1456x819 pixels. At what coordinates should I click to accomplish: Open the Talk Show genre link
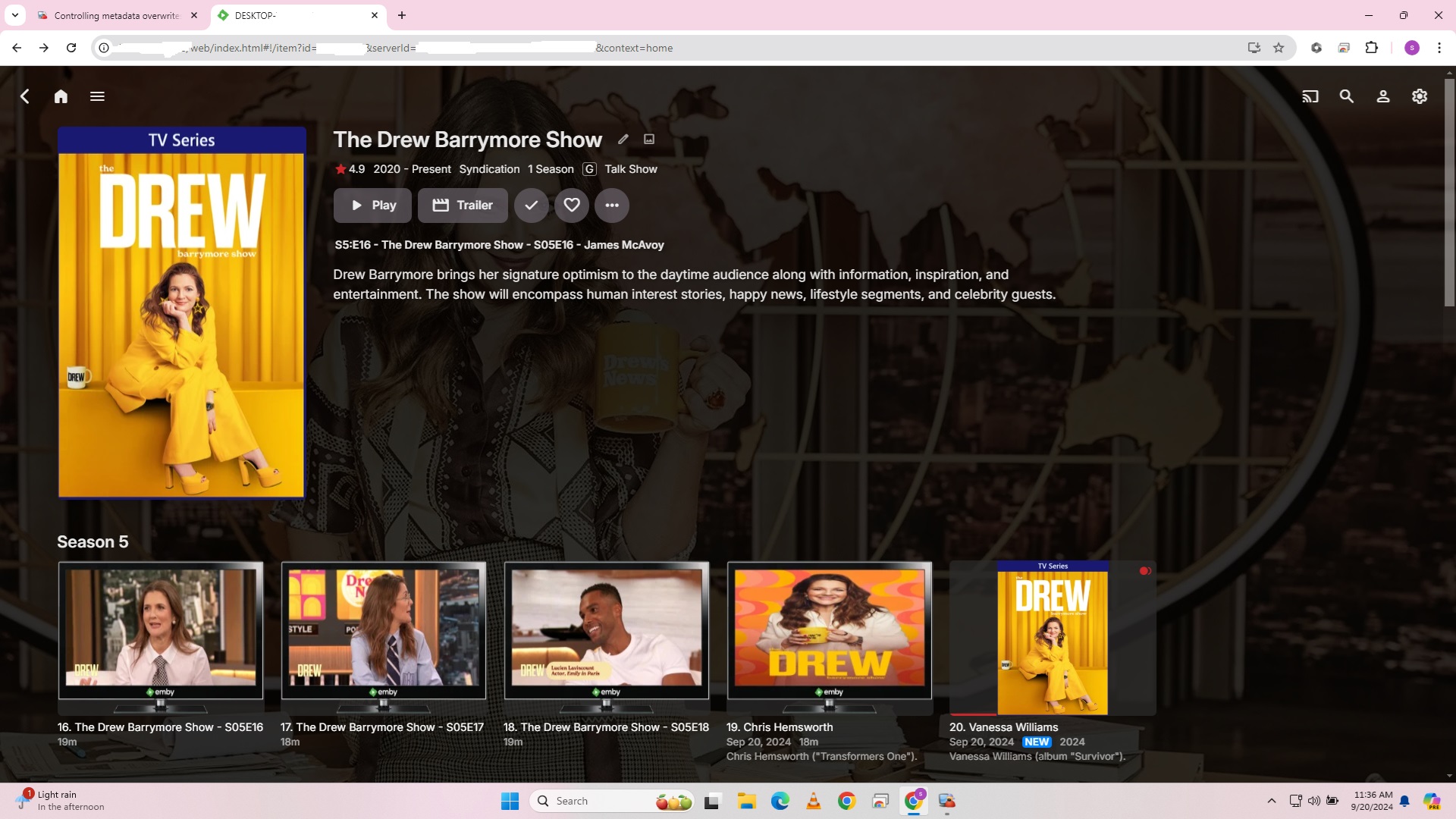point(631,169)
